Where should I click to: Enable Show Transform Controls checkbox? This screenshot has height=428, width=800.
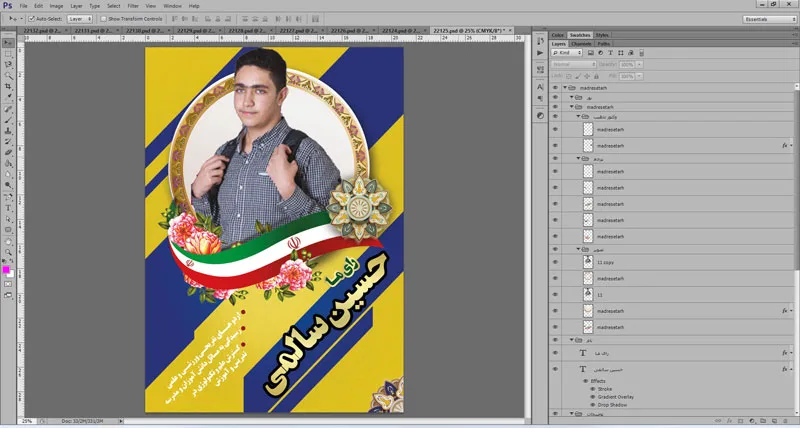pos(104,19)
